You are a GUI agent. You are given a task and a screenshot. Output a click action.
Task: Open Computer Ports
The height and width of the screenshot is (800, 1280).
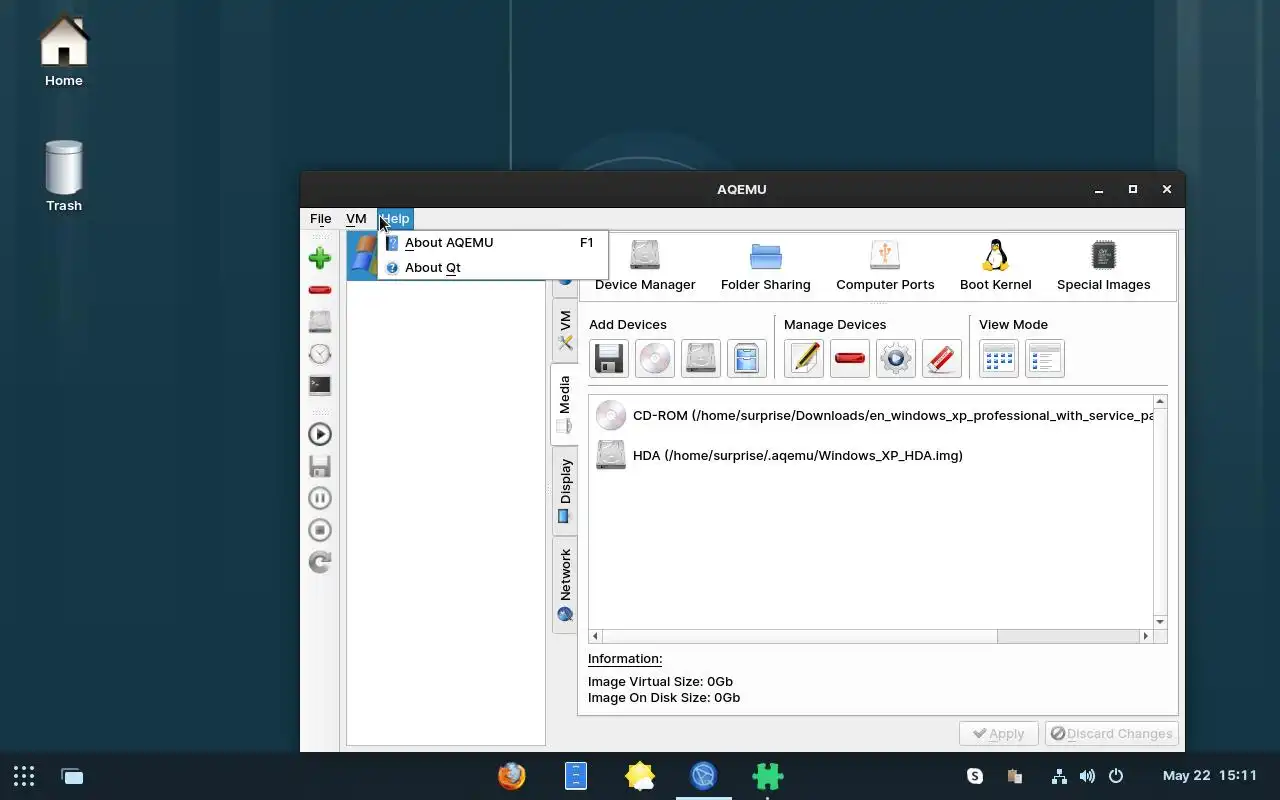coord(885,266)
